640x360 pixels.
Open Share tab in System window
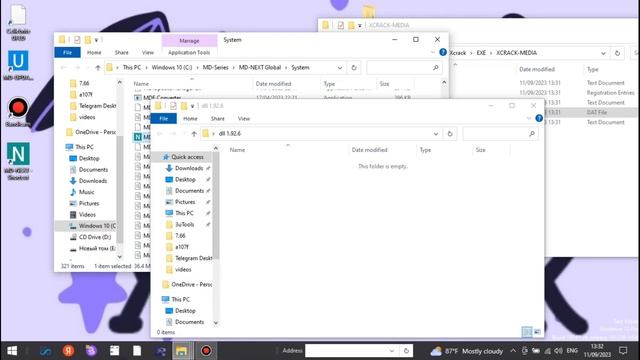point(121,52)
